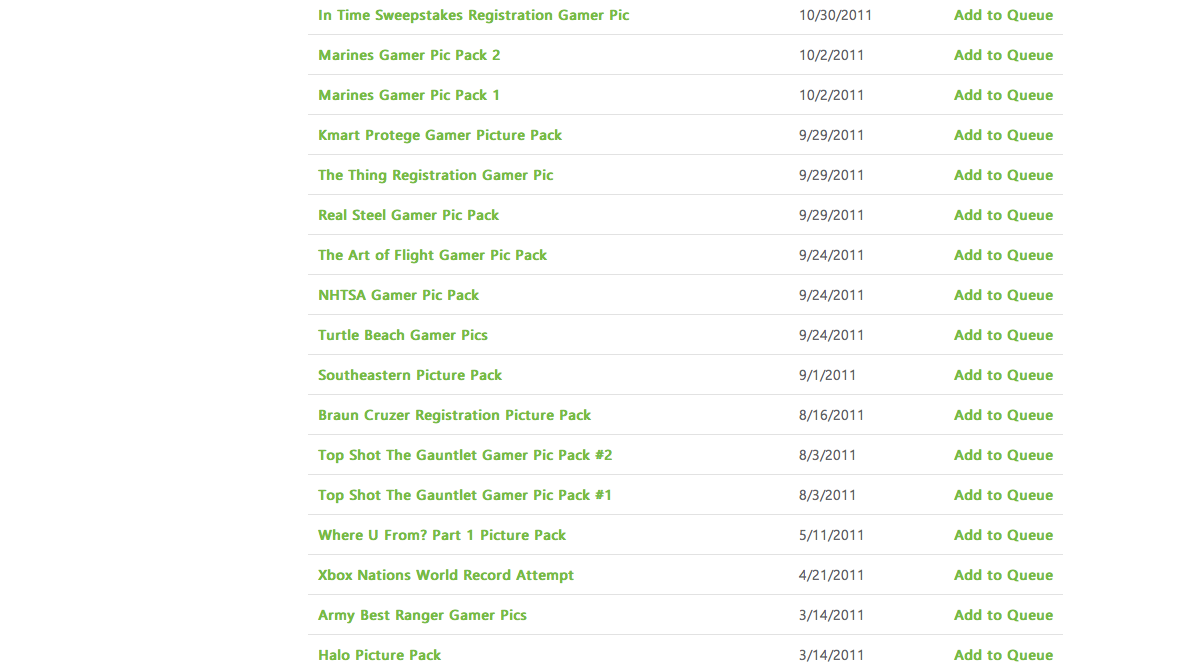Viewport: 1203px width, 669px height.
Task: Add Kmart Protege Picture Pack to queue
Action: pos(1003,135)
